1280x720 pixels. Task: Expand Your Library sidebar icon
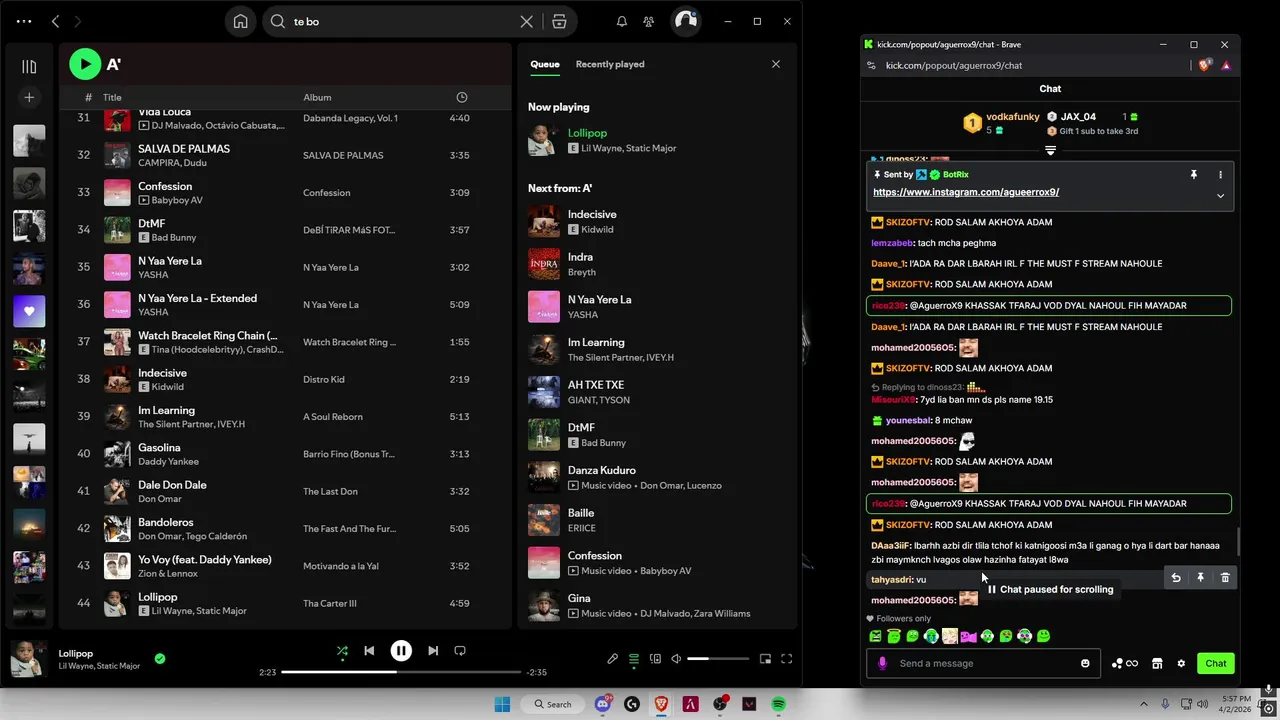tap(29, 66)
